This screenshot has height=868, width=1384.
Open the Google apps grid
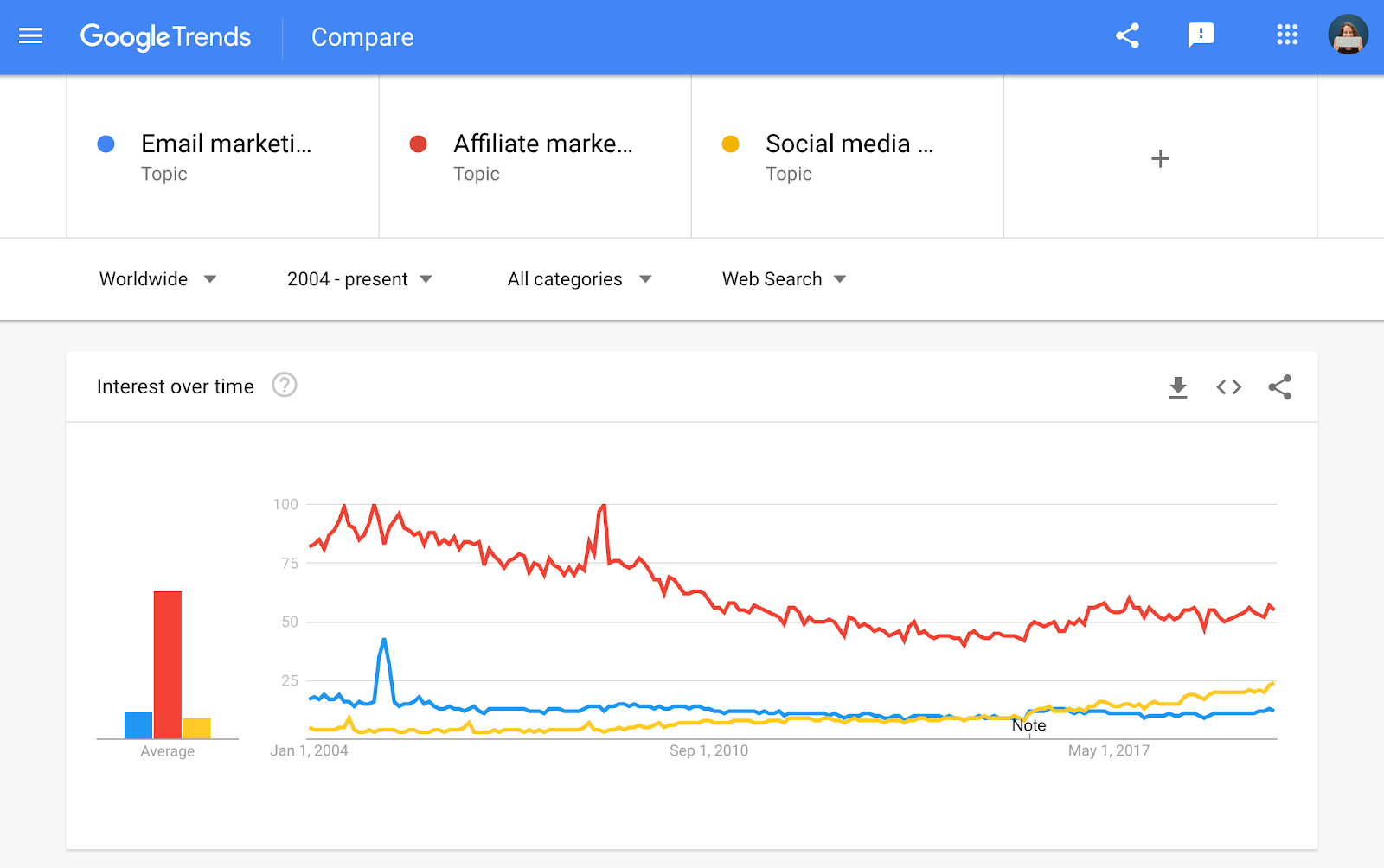point(1287,35)
